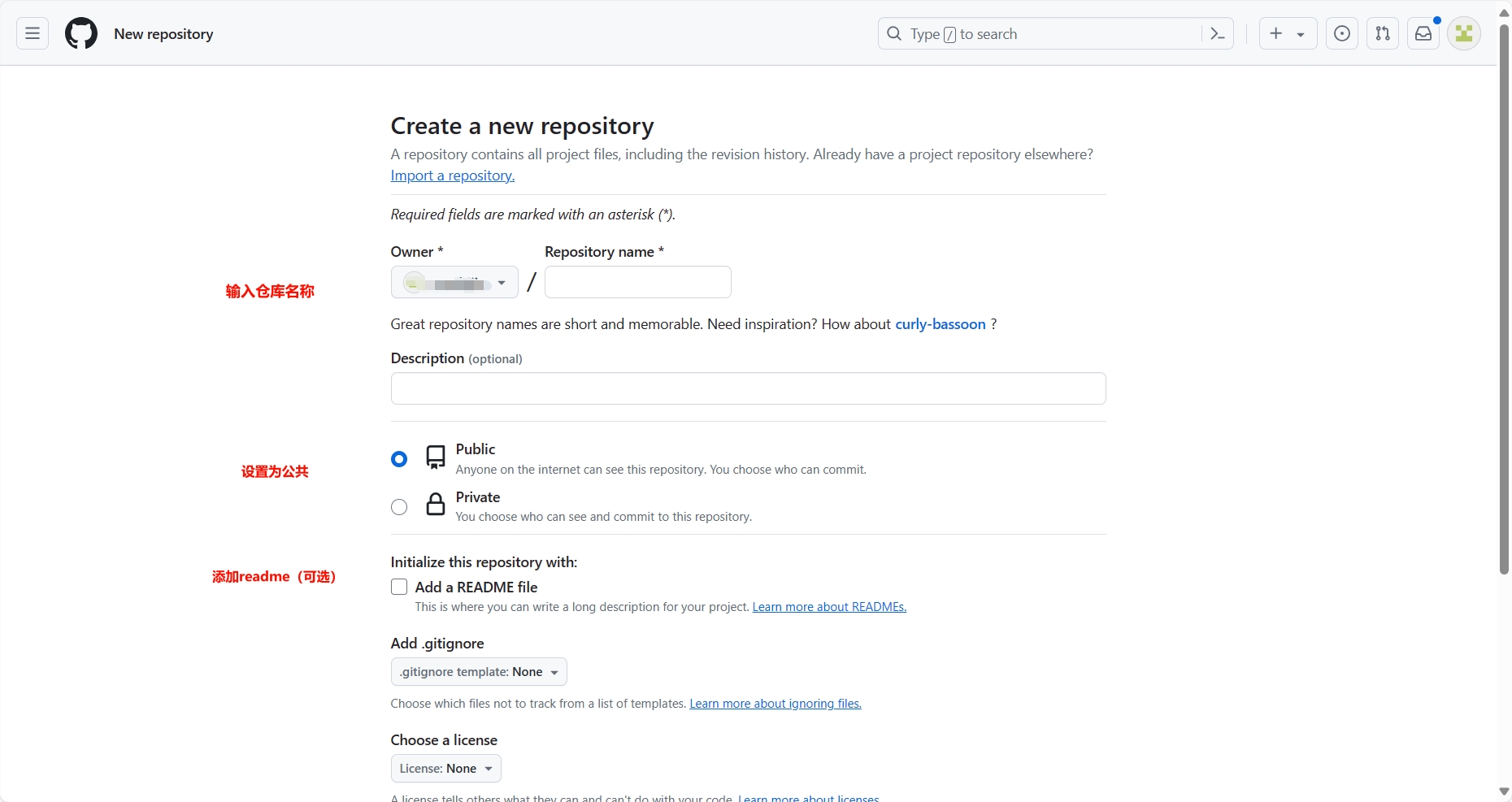Viewport: 1512px width, 802px height.
Task: Open the command palette icon
Action: (1217, 33)
